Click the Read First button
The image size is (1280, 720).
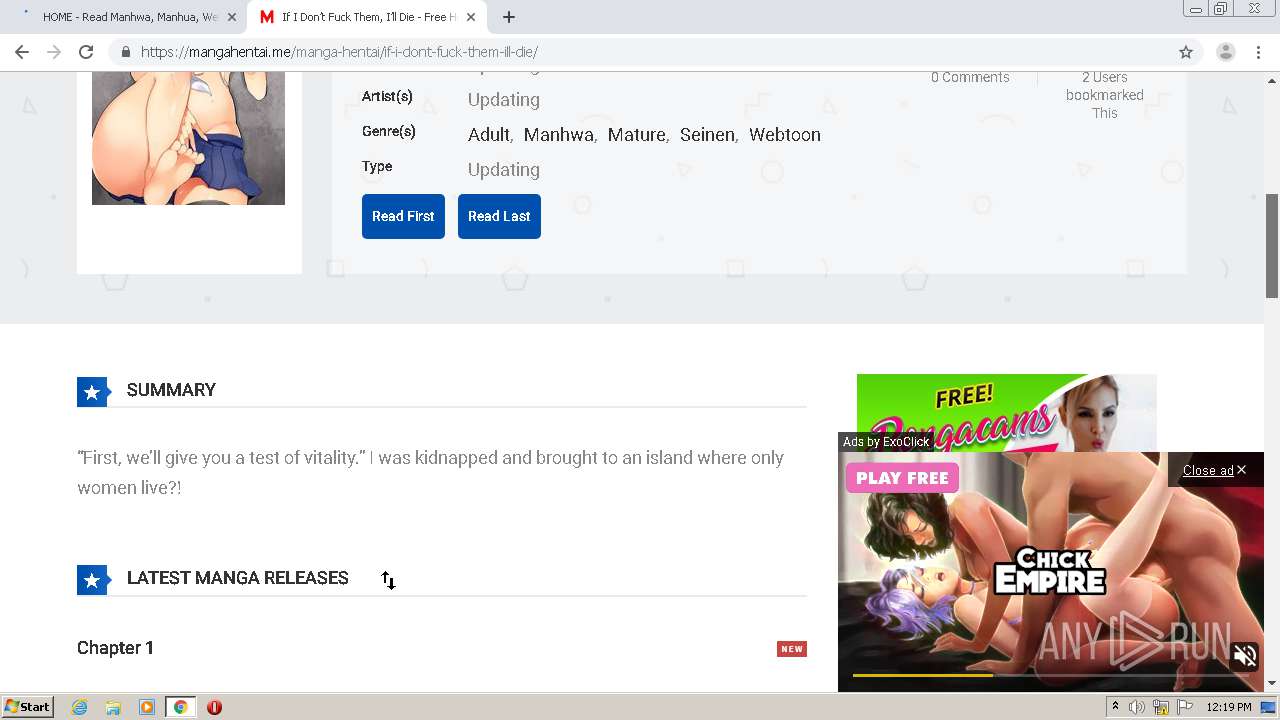point(403,216)
